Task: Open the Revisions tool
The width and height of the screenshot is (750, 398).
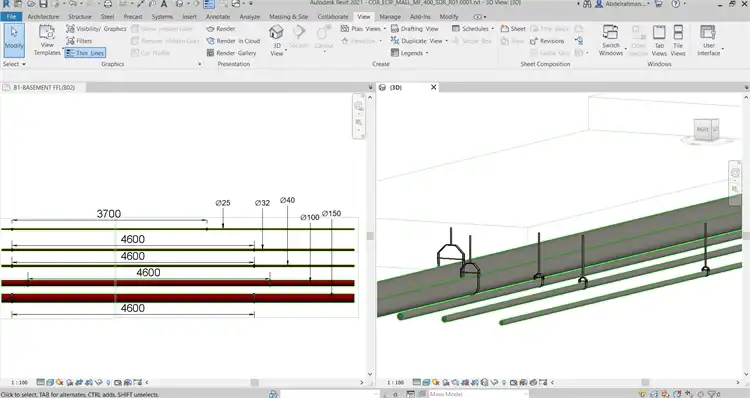Action: point(547,41)
